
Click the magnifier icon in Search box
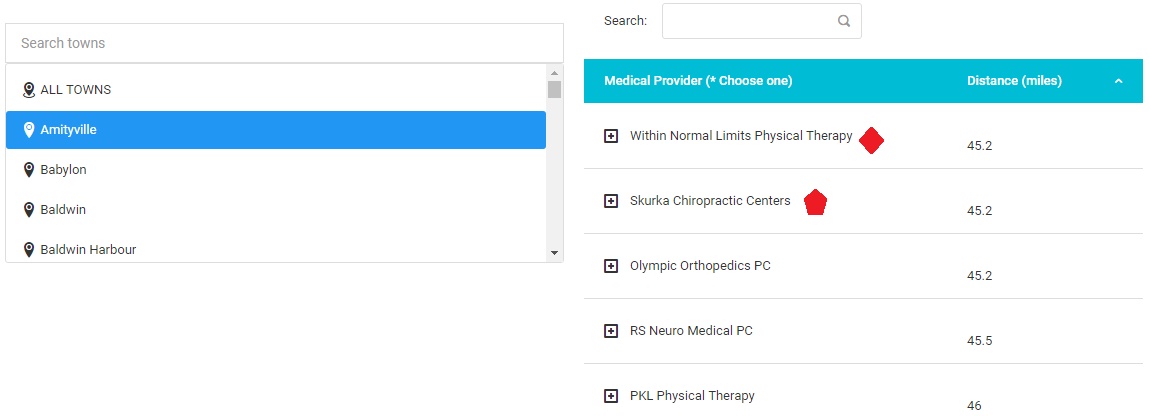point(844,21)
